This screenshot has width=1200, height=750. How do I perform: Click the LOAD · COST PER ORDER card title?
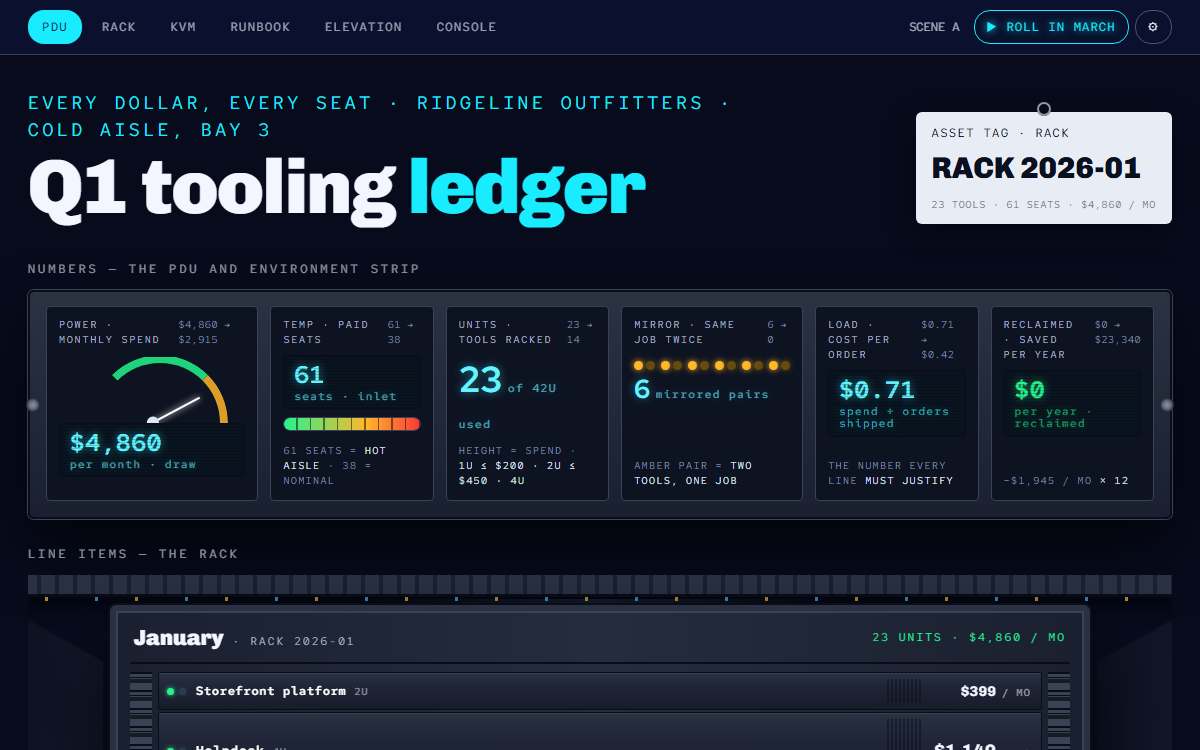click(860, 339)
